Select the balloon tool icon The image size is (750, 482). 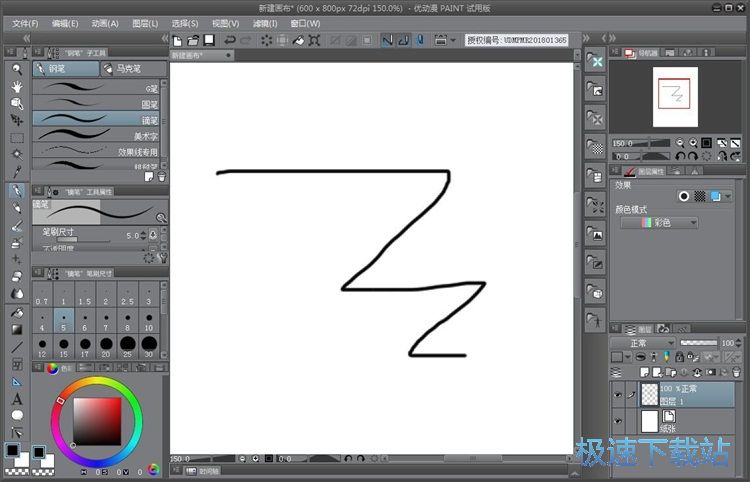17,415
